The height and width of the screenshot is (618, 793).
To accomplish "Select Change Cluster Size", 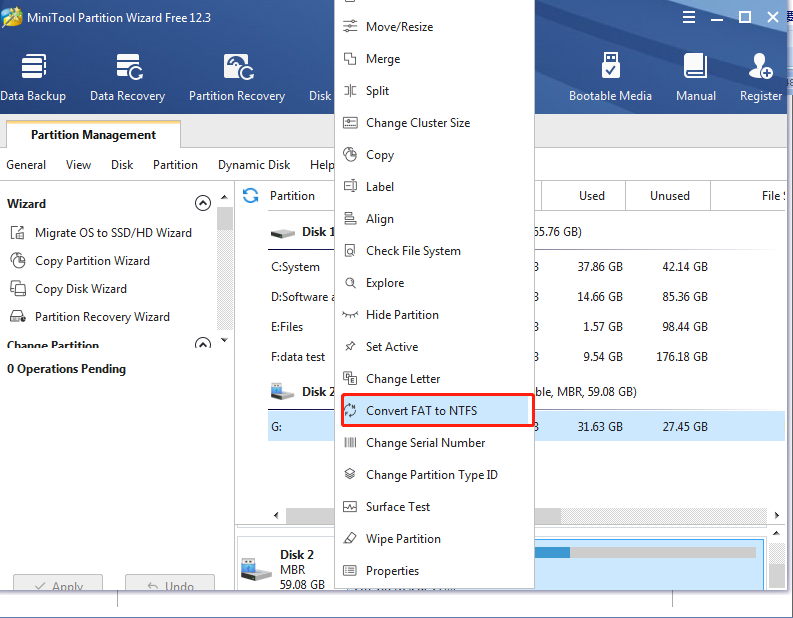I will pyautogui.click(x=434, y=123).
